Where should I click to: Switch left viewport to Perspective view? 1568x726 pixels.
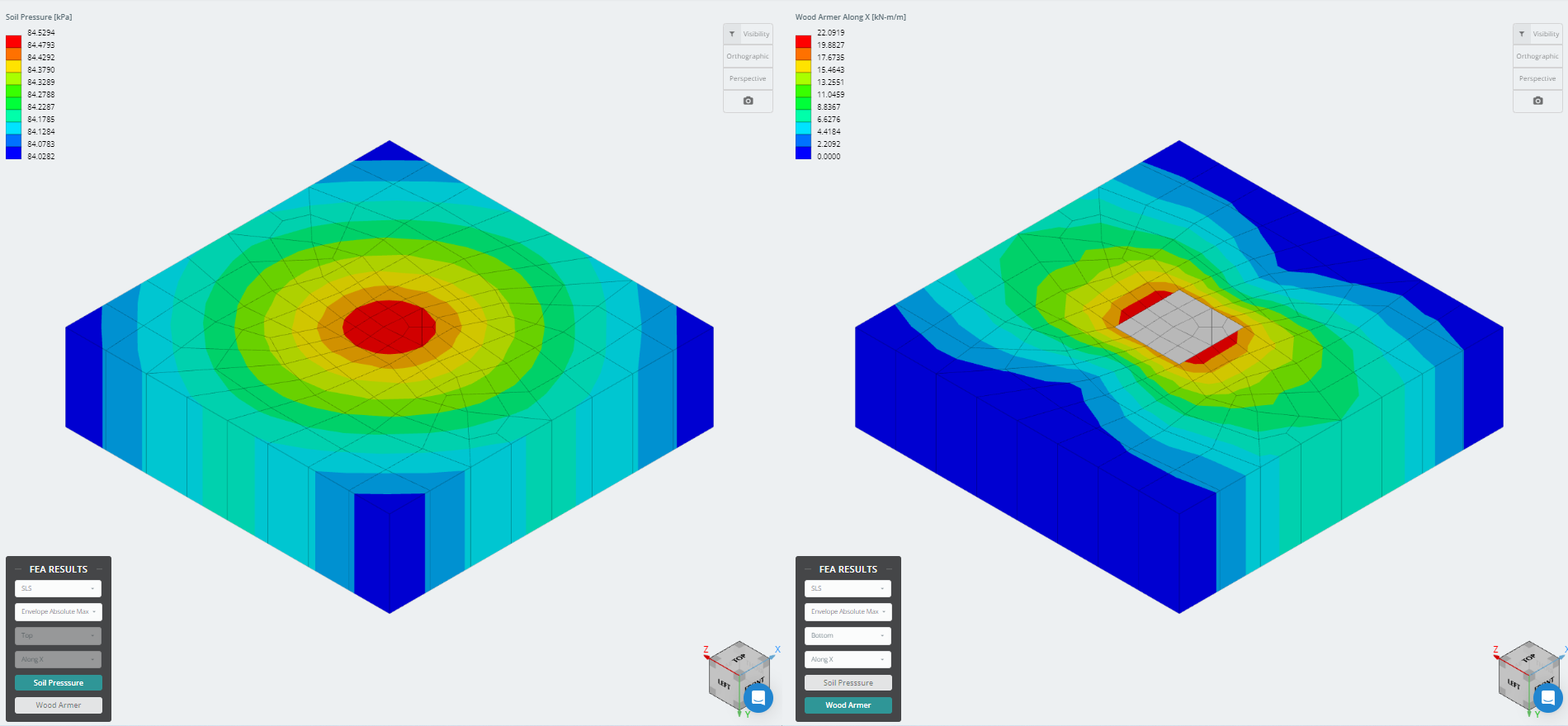748,78
